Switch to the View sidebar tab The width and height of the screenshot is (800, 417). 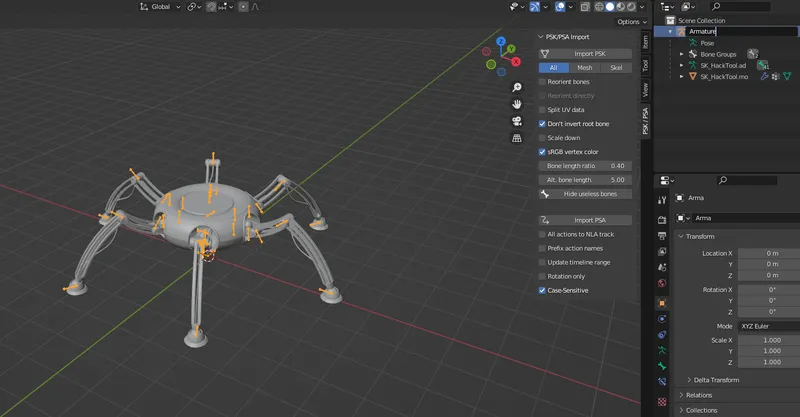[645, 89]
